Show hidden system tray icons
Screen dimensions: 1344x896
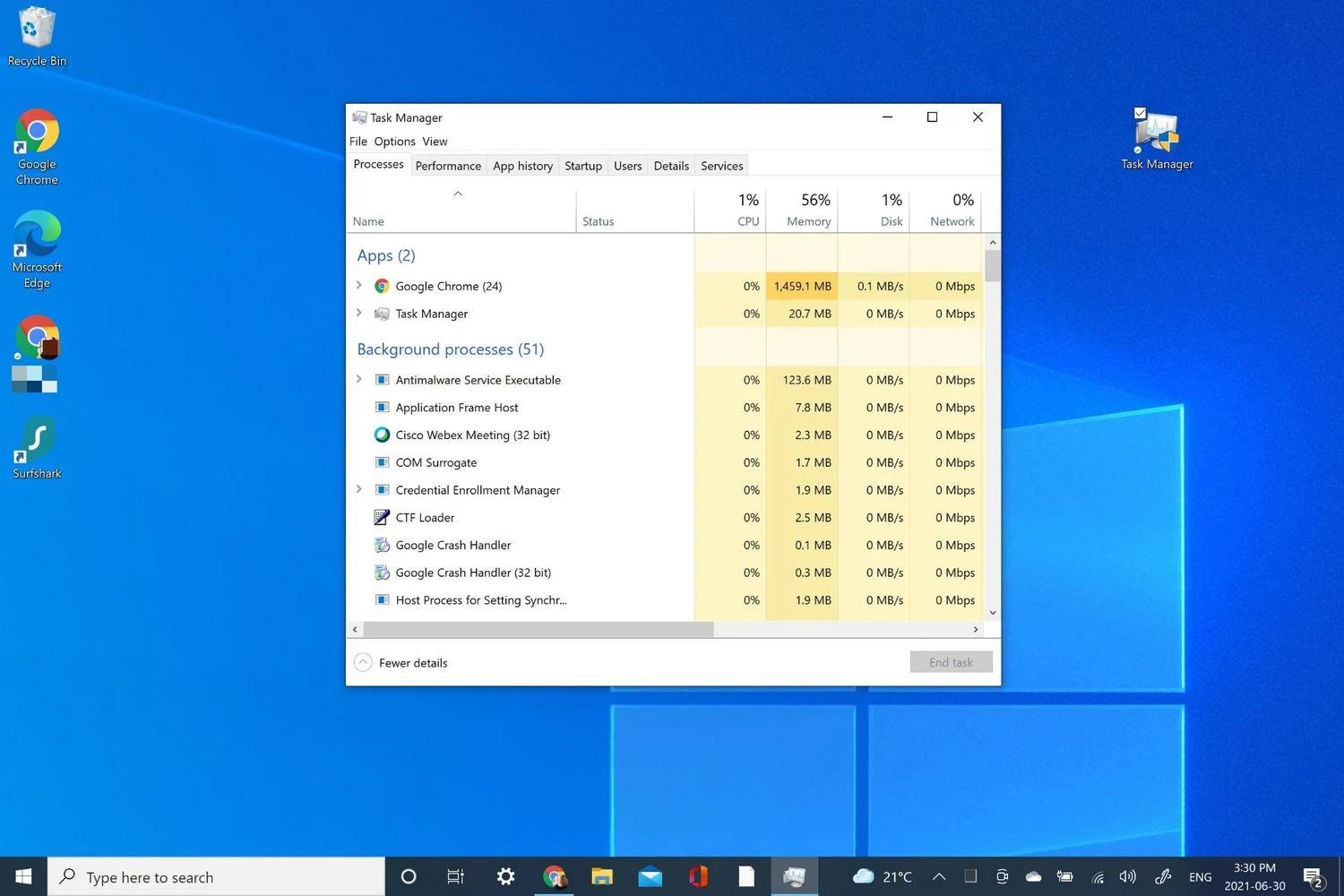(x=939, y=876)
